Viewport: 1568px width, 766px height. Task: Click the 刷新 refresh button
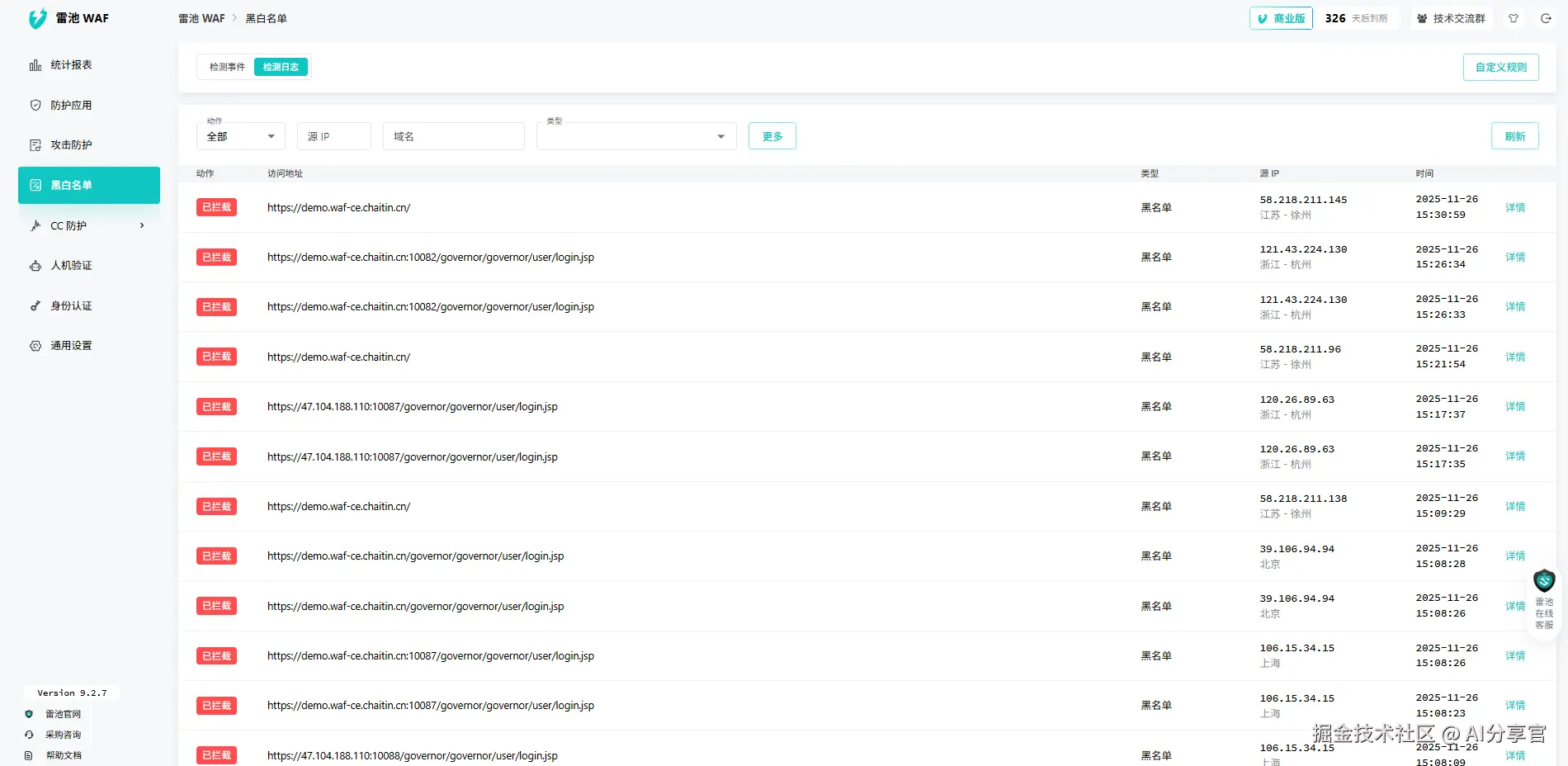pyautogui.click(x=1514, y=136)
